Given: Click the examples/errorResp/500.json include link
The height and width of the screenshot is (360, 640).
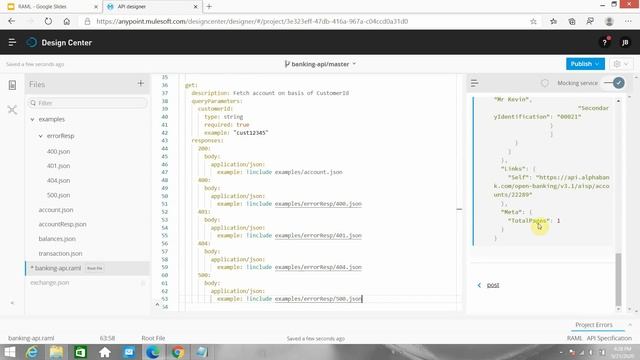Looking at the screenshot, I should (x=318, y=299).
